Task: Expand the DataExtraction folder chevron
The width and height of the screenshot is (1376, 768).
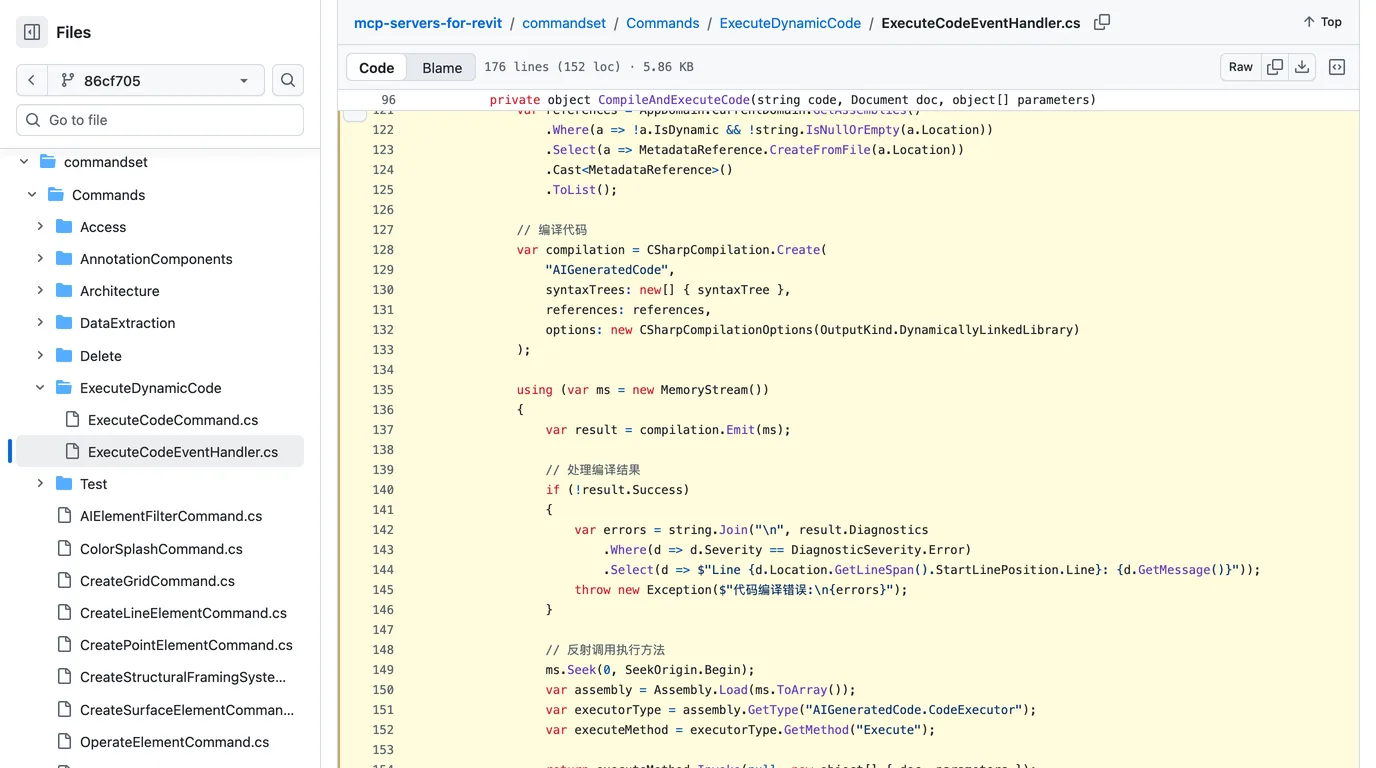Action: [x=40, y=323]
